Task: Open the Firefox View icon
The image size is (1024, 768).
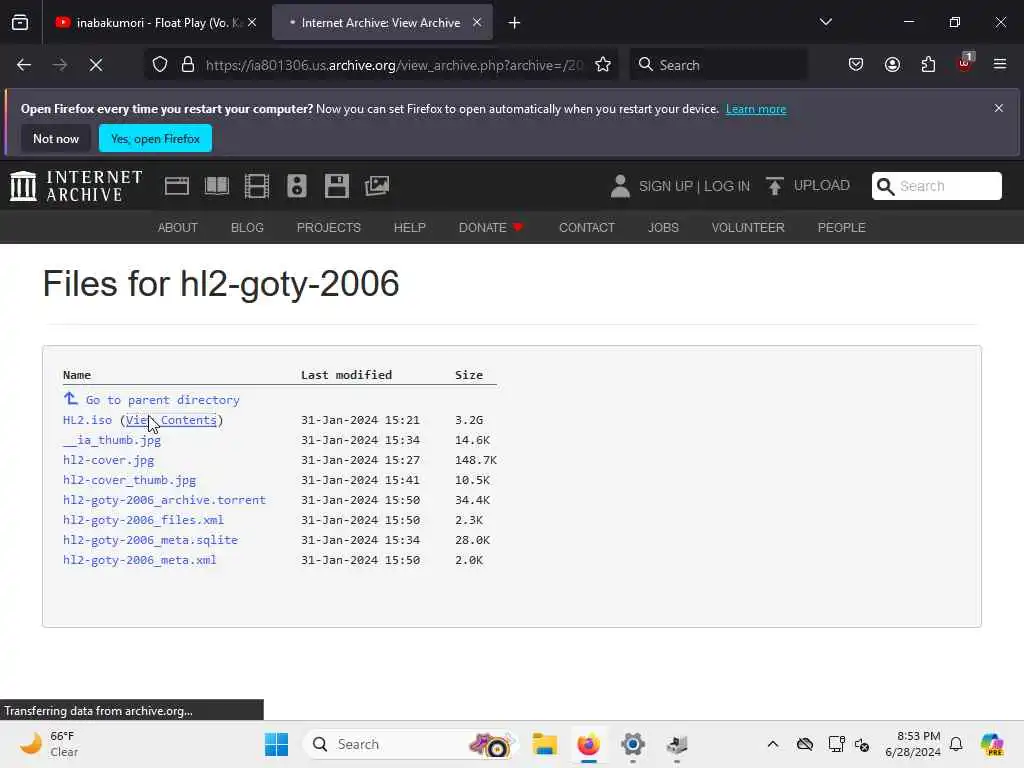Action: click(20, 23)
